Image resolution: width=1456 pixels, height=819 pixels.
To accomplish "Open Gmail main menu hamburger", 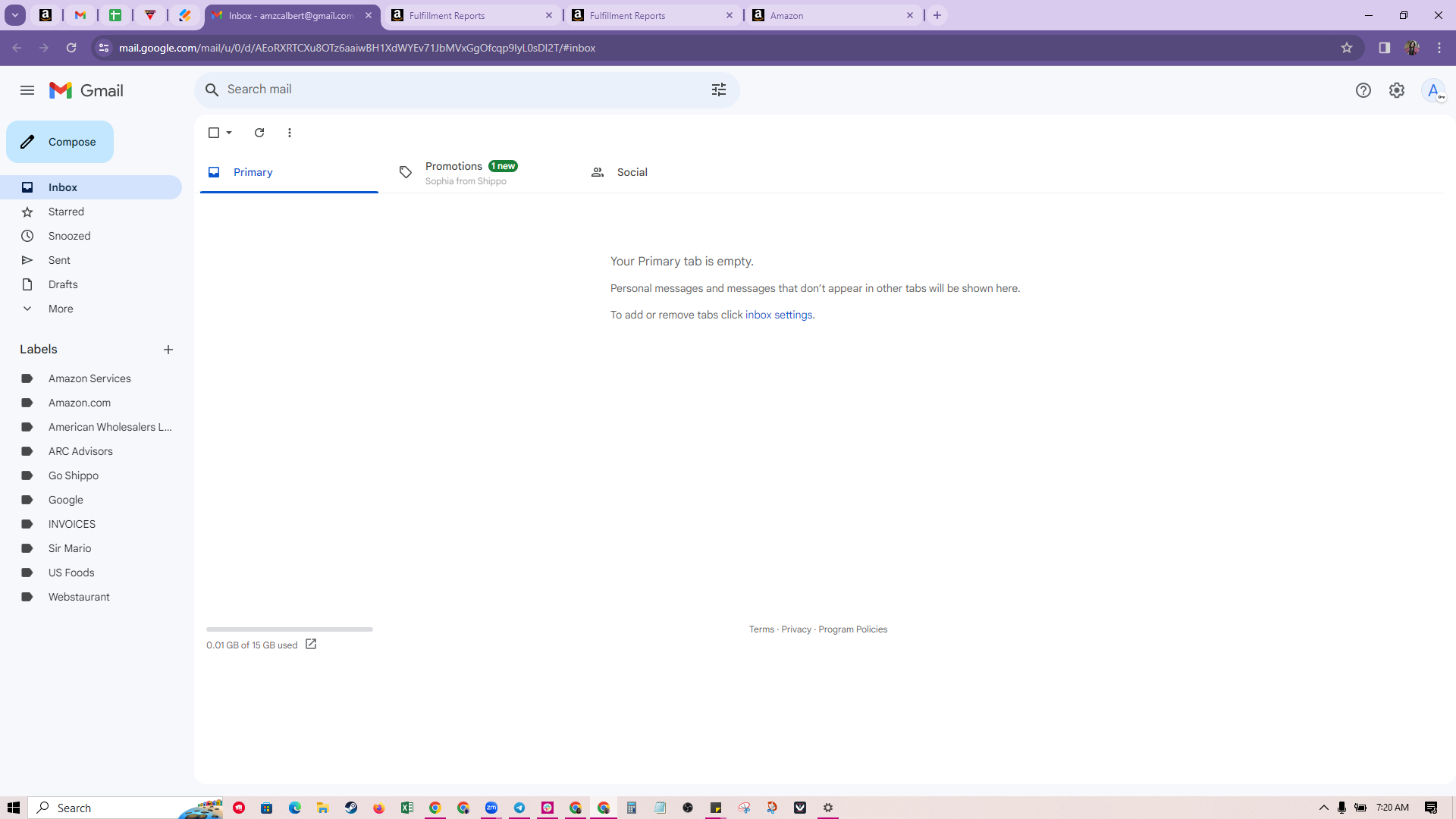I will 27,90.
